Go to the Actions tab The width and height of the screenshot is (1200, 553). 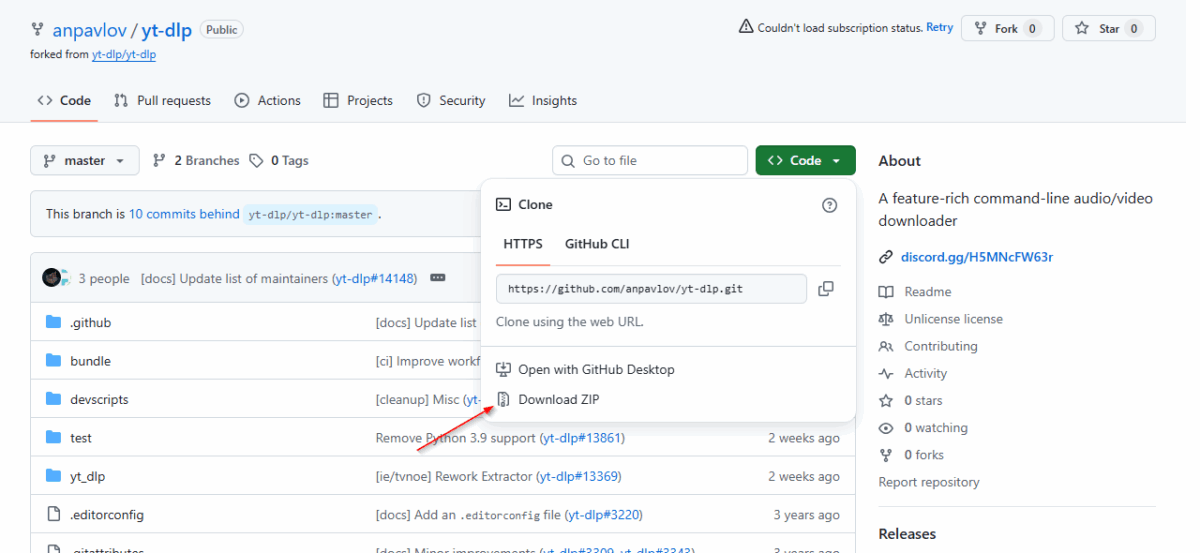(267, 101)
